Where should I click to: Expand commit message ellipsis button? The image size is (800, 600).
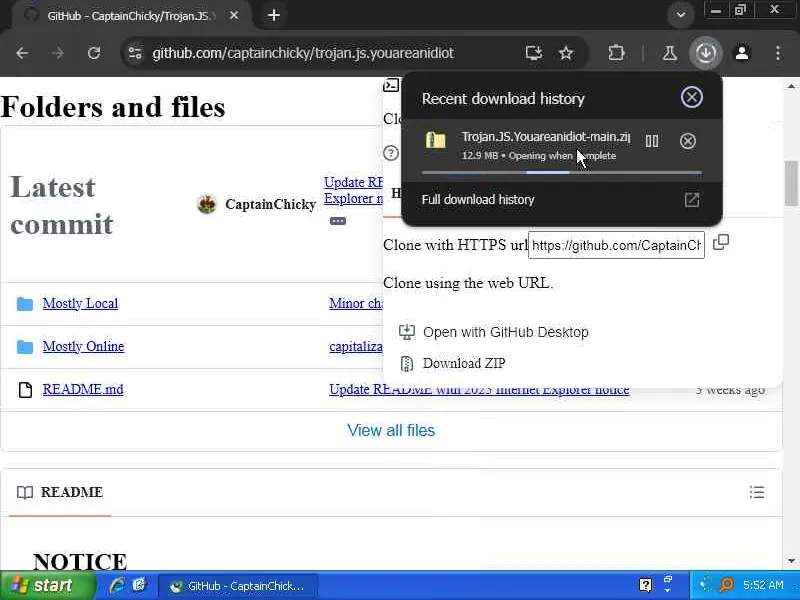338,221
